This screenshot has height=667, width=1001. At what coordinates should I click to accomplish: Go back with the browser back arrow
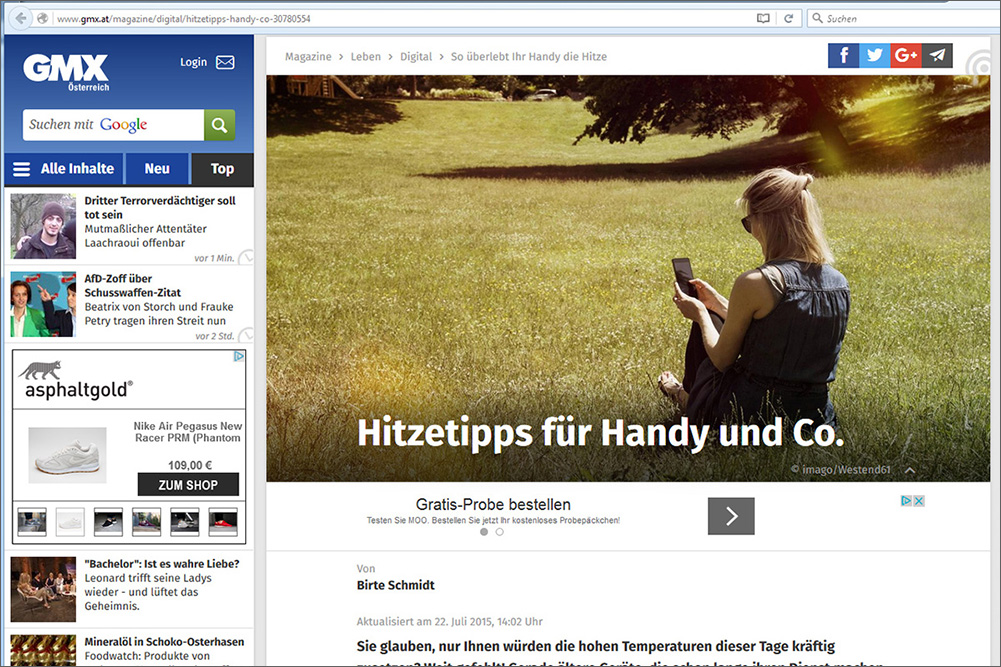point(21,19)
